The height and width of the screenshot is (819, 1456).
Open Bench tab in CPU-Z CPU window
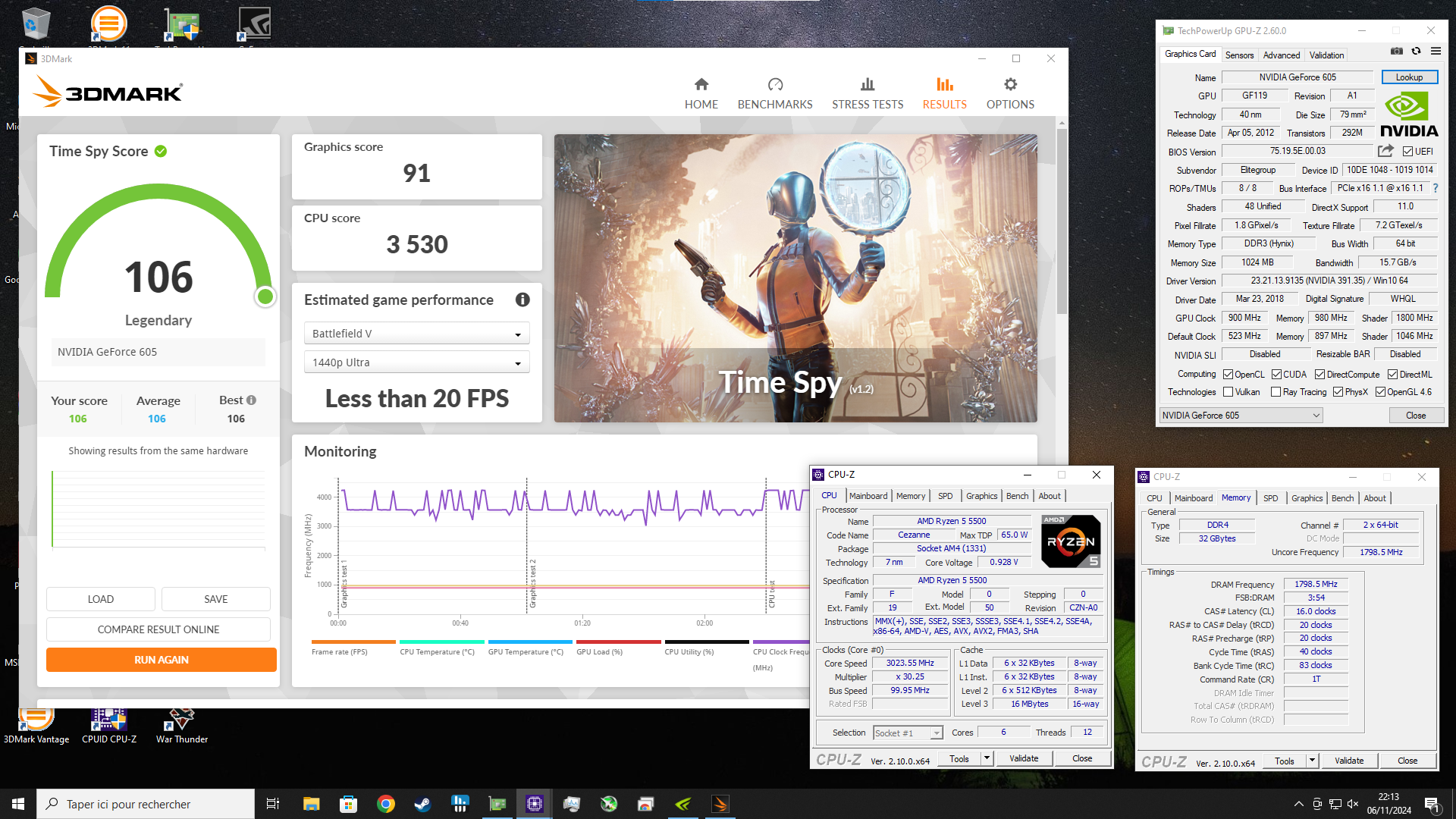coord(1017,496)
